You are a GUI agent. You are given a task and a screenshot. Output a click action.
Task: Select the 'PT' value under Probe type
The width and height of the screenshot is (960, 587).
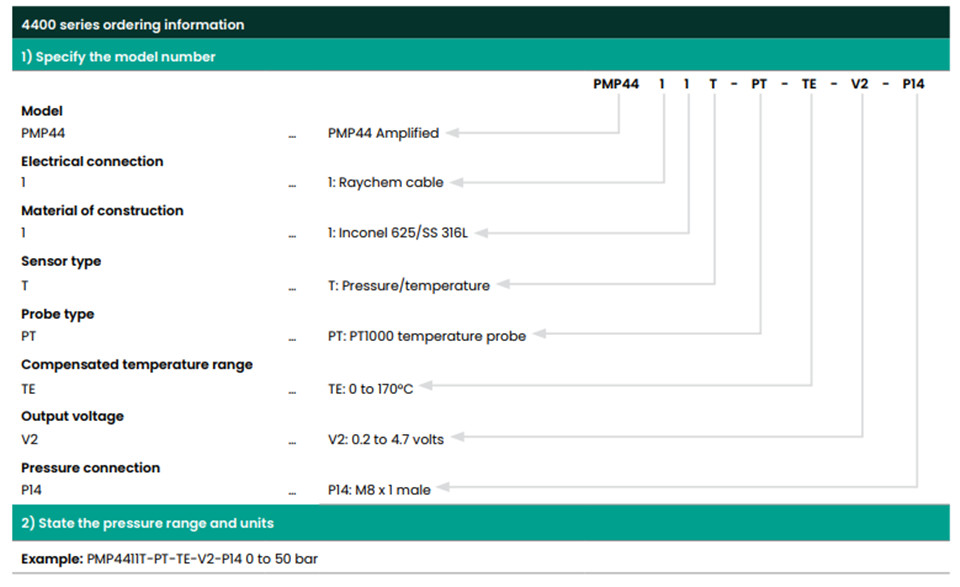click(x=29, y=336)
